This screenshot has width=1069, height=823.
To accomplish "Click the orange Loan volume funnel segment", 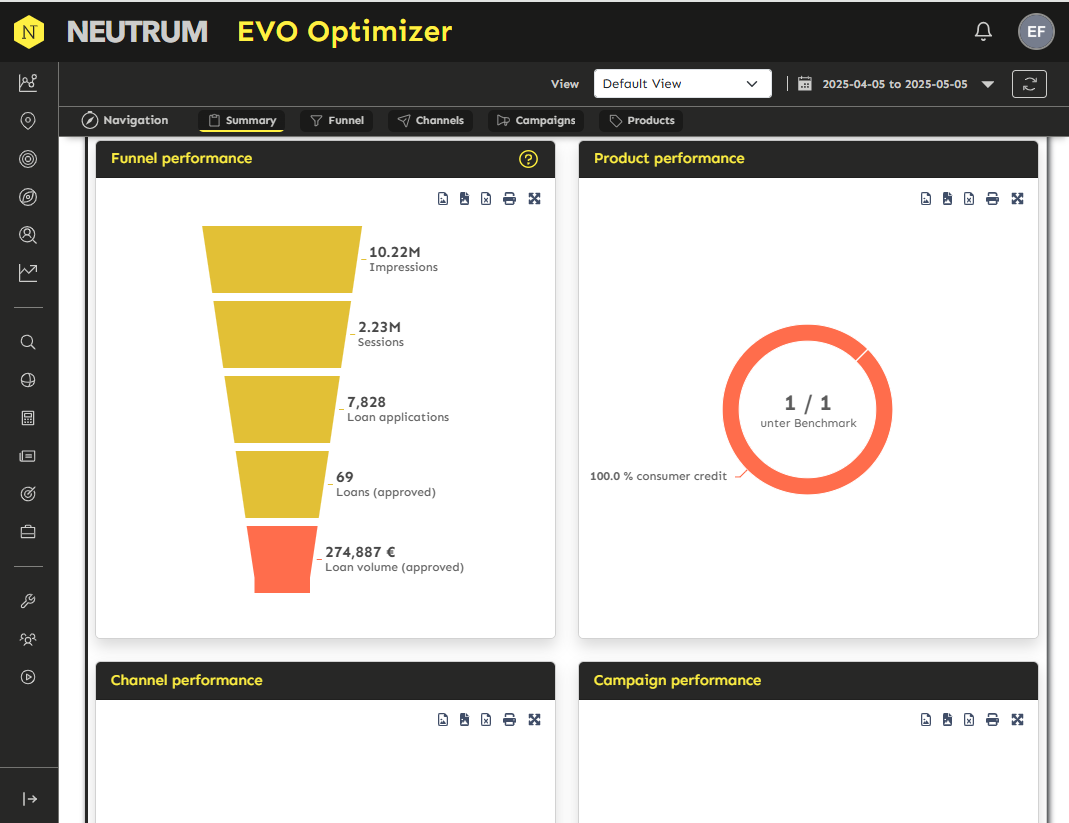I will (282, 559).
